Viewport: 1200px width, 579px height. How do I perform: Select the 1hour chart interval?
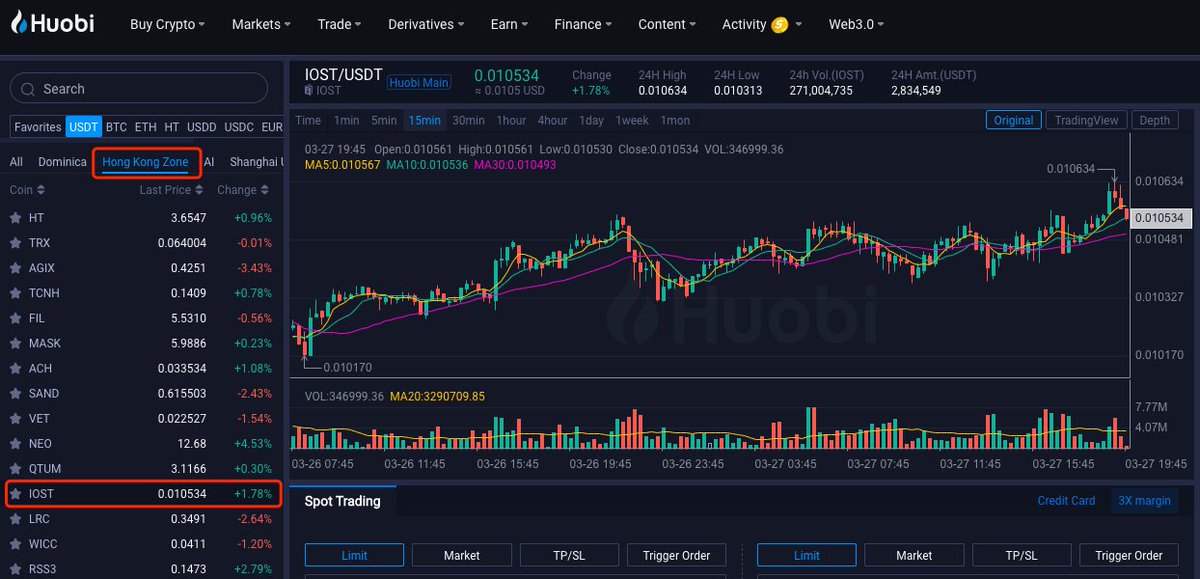coord(511,120)
